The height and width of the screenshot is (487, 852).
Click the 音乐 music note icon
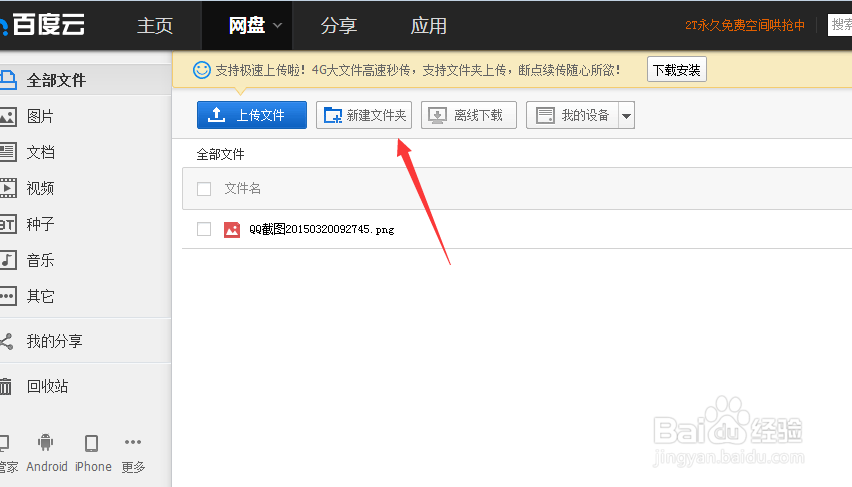[x=8, y=260]
